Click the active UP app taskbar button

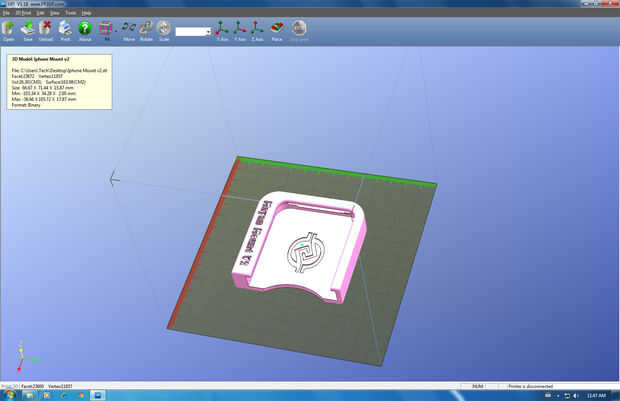click(x=98, y=395)
